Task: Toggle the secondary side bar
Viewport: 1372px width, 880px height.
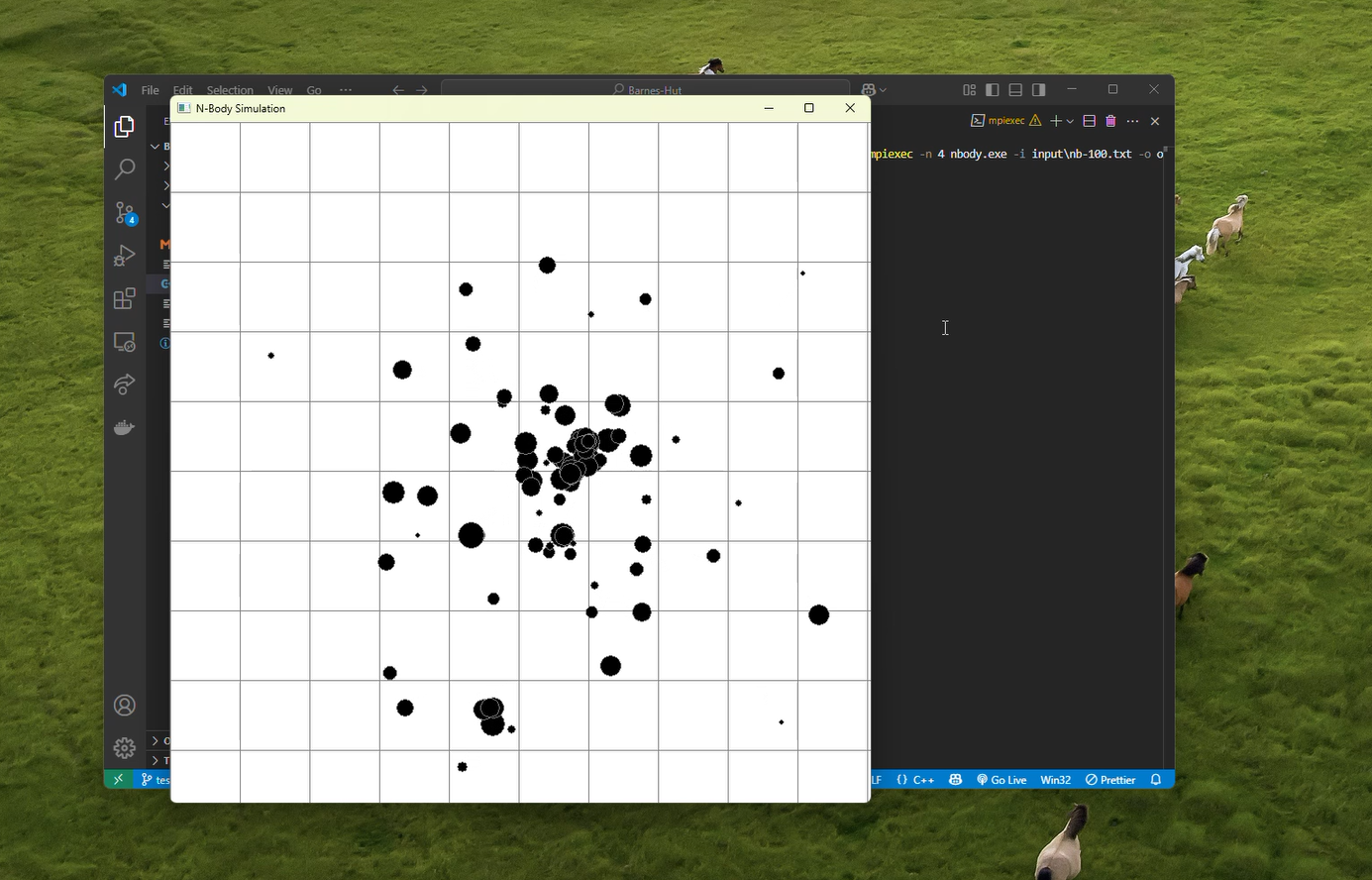Action: pos(1038,89)
